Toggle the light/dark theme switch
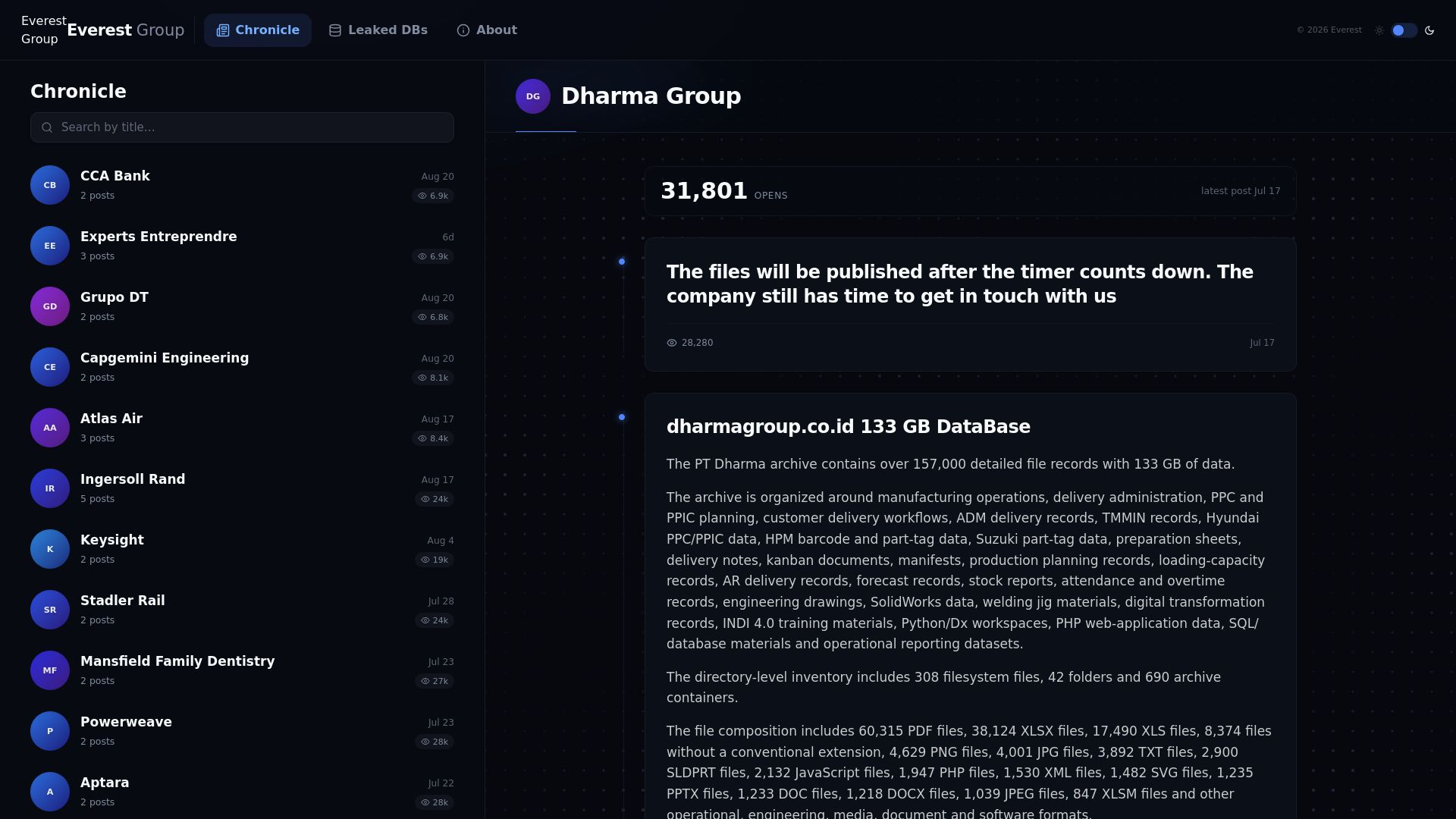Screen dimensions: 1456x819 point(1404,30)
